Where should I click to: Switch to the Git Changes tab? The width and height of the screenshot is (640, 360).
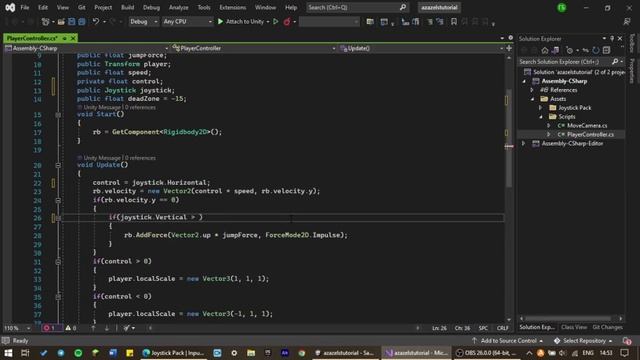[607, 327]
